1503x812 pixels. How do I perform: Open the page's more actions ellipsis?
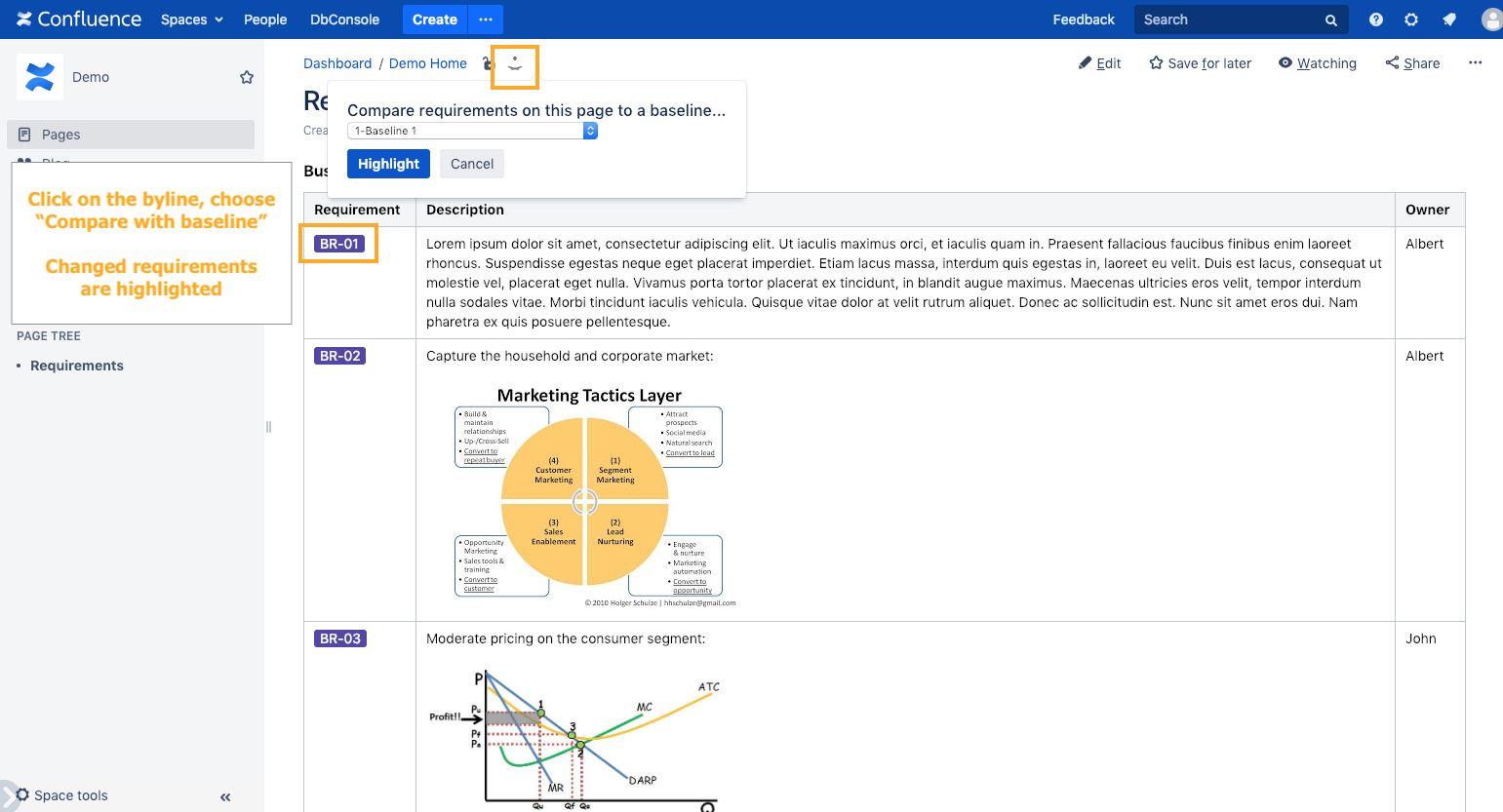[1475, 63]
